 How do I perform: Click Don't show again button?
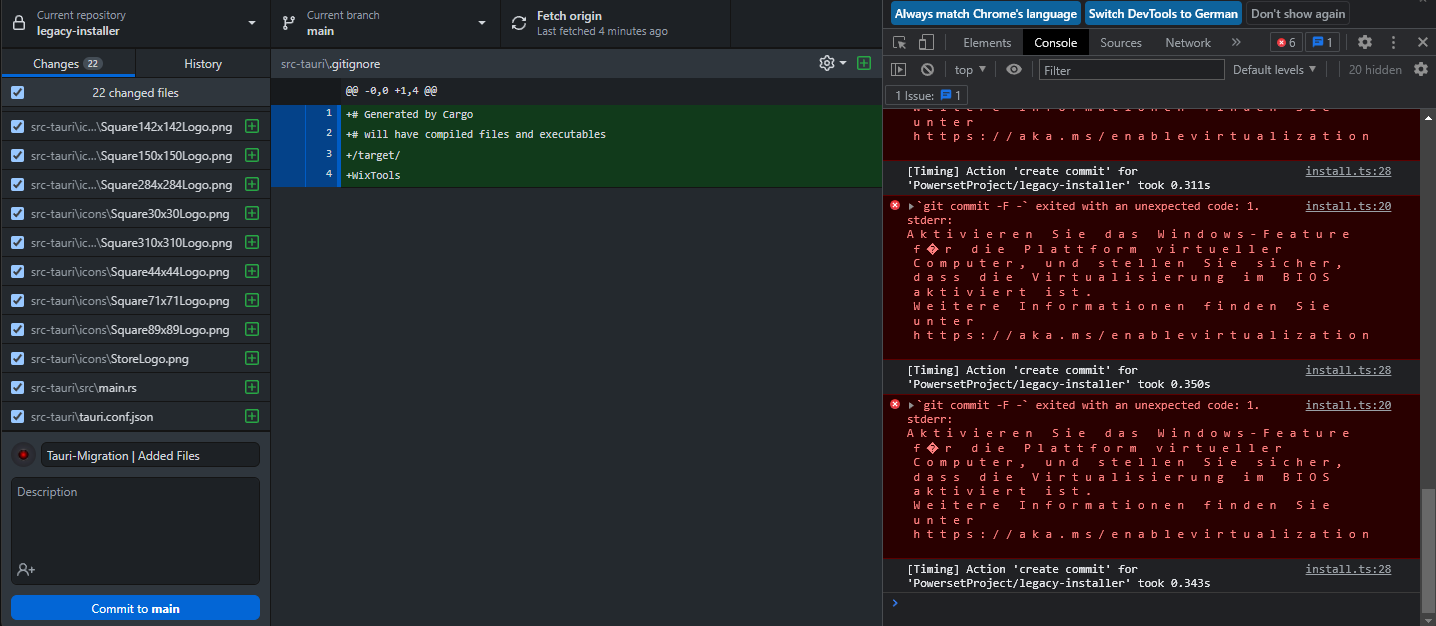tap(1298, 14)
